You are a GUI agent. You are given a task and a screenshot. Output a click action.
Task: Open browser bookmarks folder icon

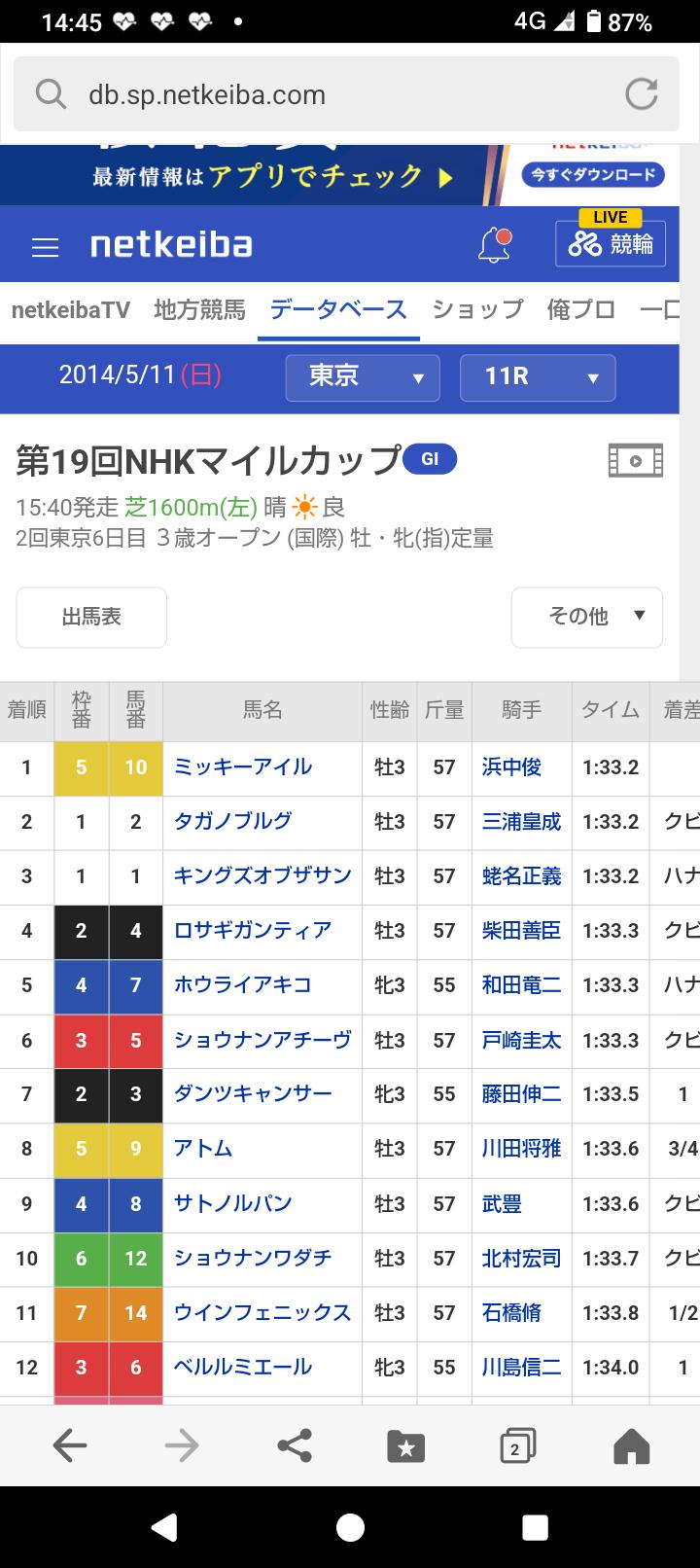405,1446
